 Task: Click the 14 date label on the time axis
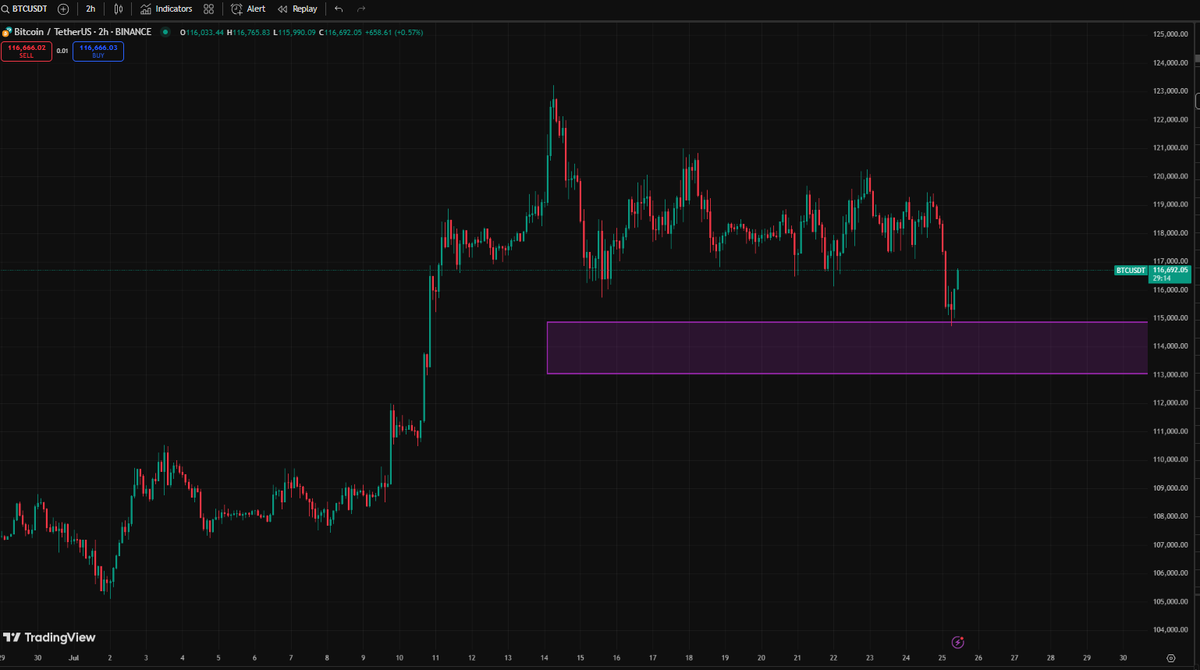click(544, 658)
